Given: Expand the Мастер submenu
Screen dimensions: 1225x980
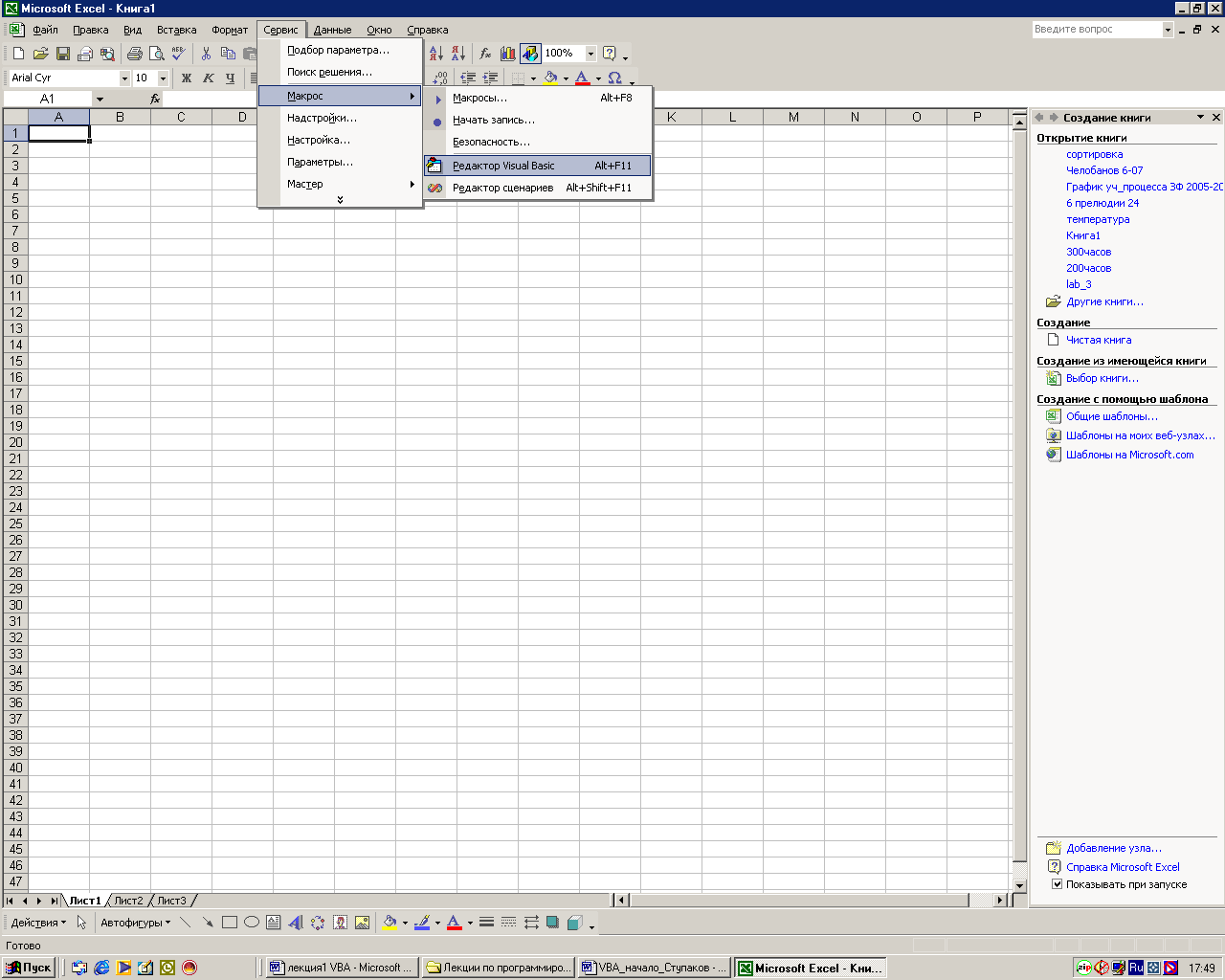Looking at the screenshot, I should [x=340, y=184].
